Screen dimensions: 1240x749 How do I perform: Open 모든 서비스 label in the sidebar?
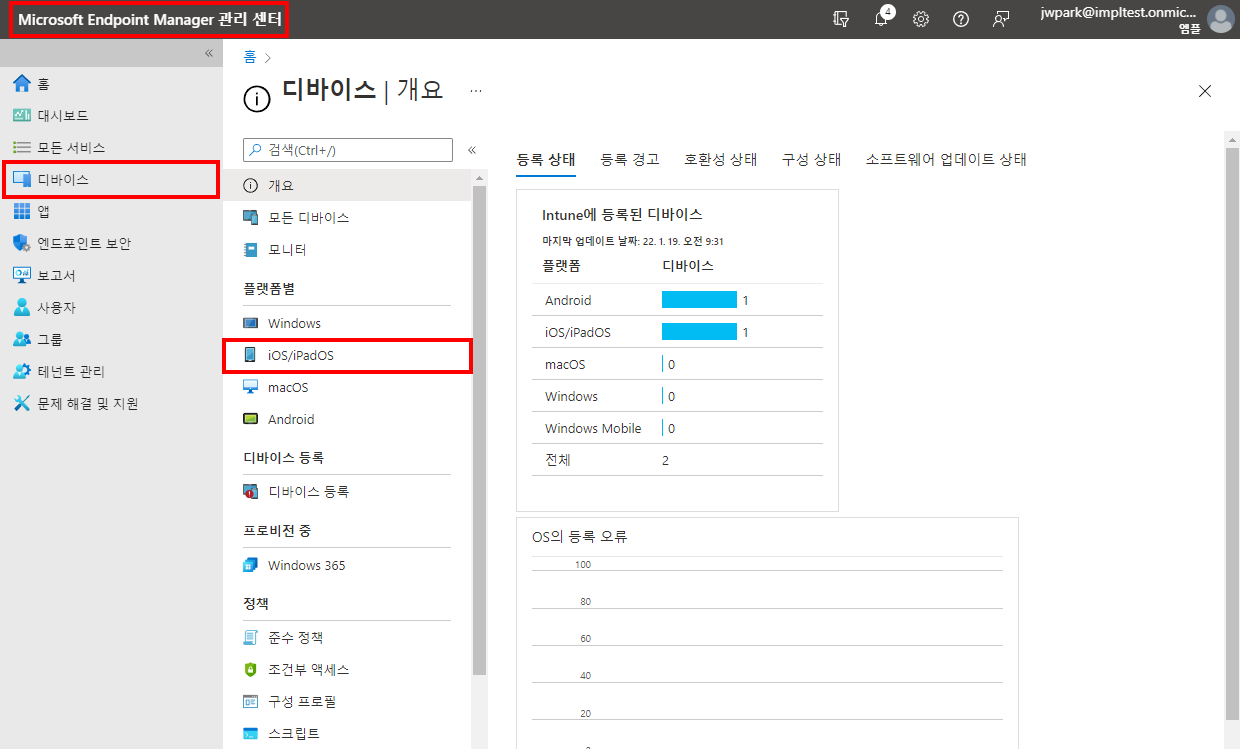71,147
